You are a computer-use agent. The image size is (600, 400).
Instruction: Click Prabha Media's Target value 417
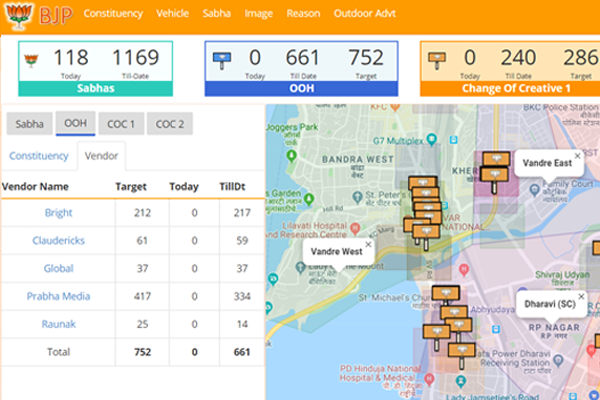tap(142, 296)
